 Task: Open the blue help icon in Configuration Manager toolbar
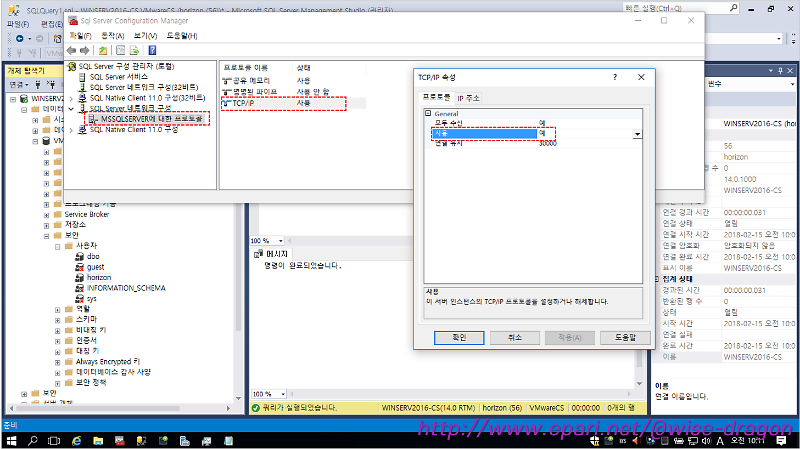click(x=152, y=51)
